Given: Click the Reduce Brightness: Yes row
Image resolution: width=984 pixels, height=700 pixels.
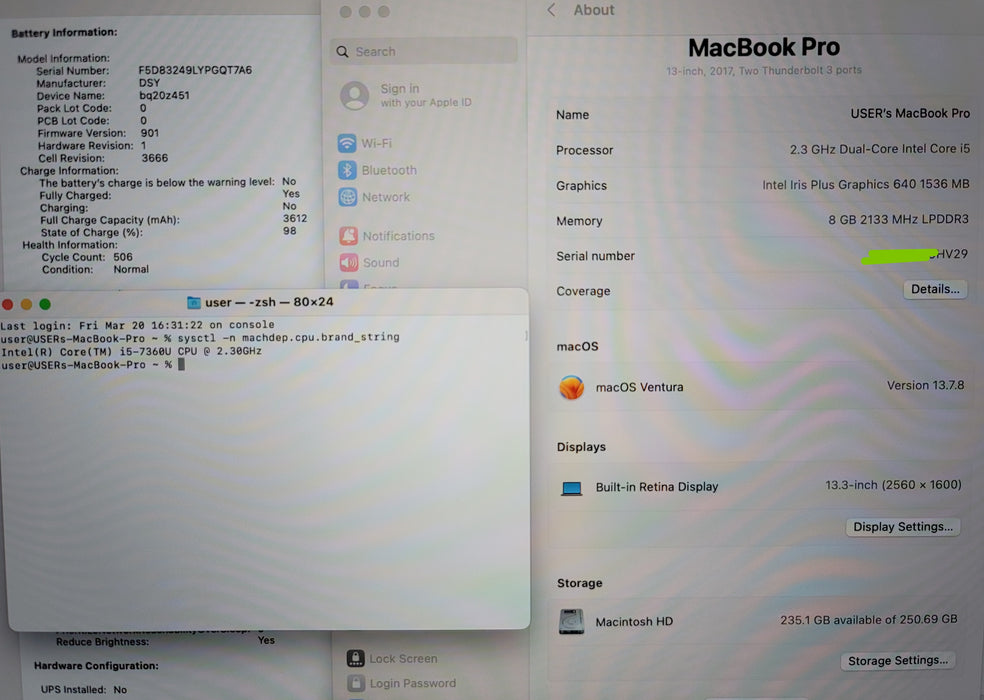Looking at the screenshot, I should coord(166,641).
